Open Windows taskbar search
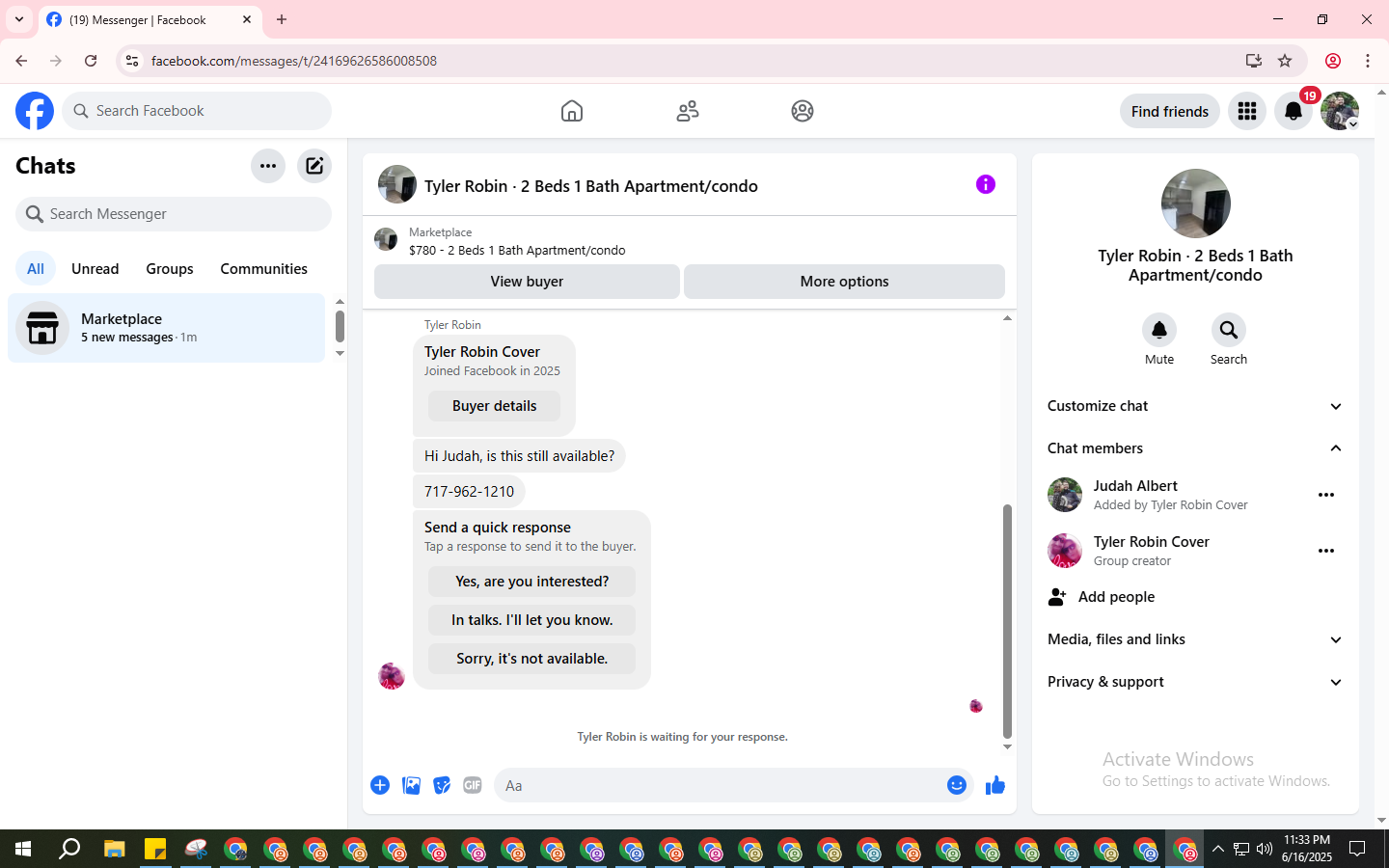The width and height of the screenshot is (1389, 868). click(69, 849)
